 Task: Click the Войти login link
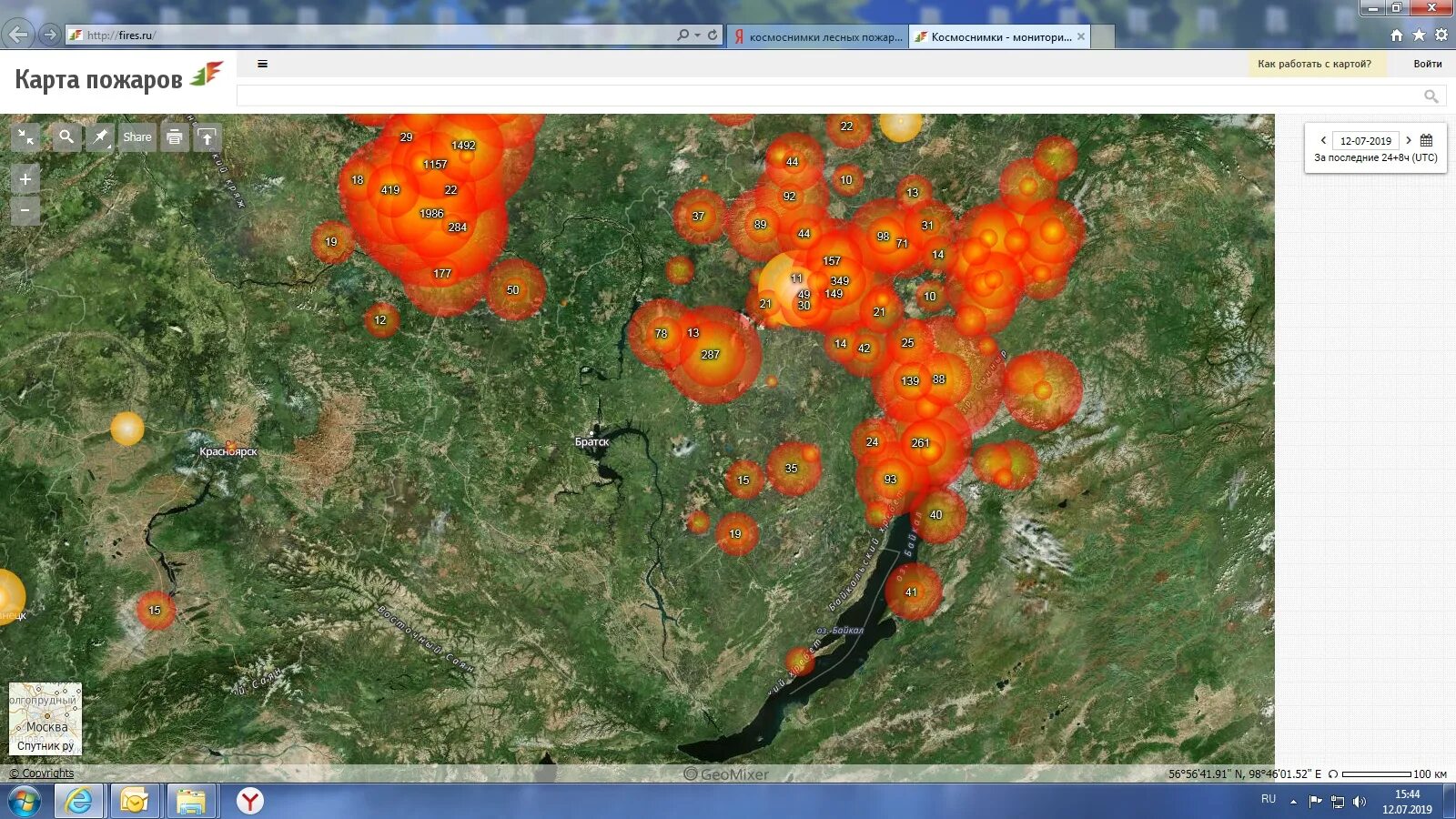point(1427,64)
